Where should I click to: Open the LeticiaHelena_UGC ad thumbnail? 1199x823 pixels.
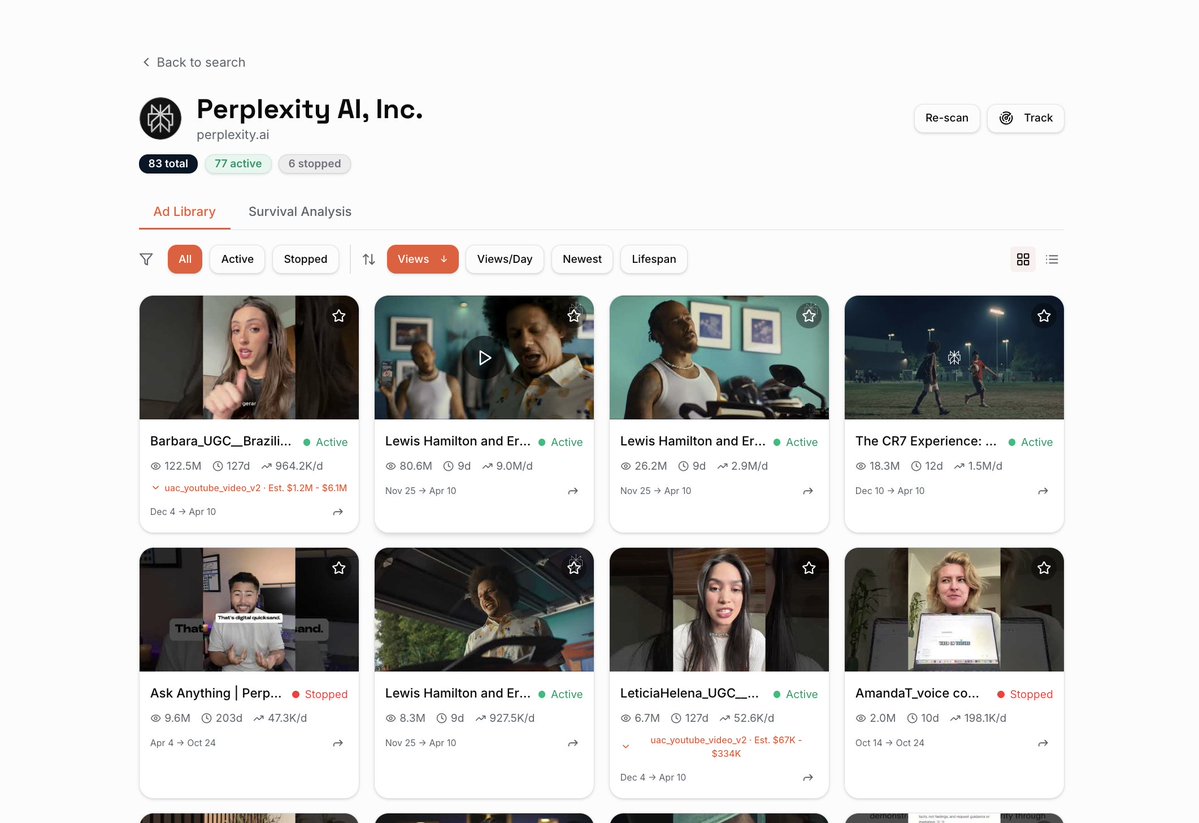pyautogui.click(x=720, y=610)
